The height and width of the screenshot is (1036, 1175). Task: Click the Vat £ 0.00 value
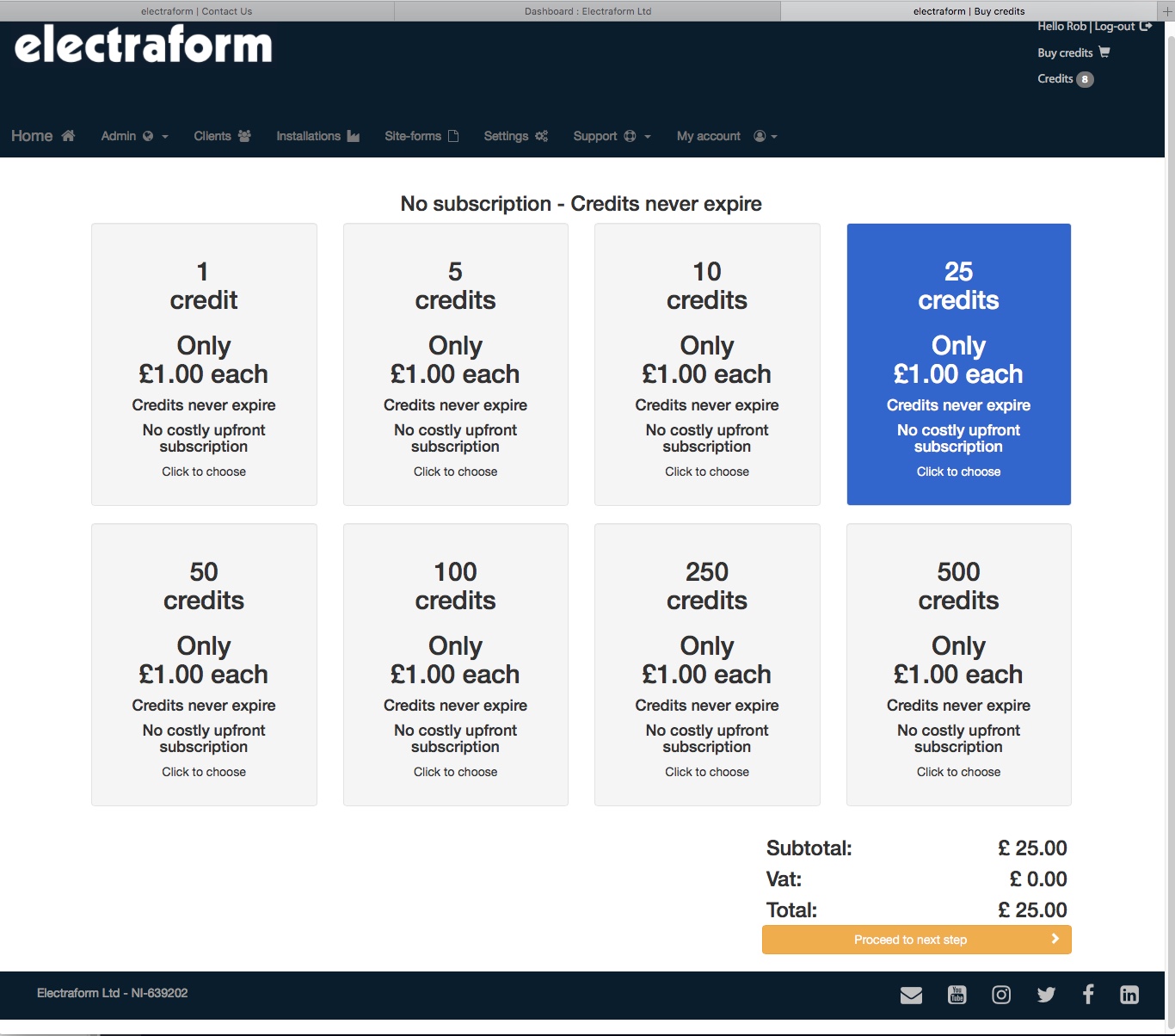(1038, 879)
